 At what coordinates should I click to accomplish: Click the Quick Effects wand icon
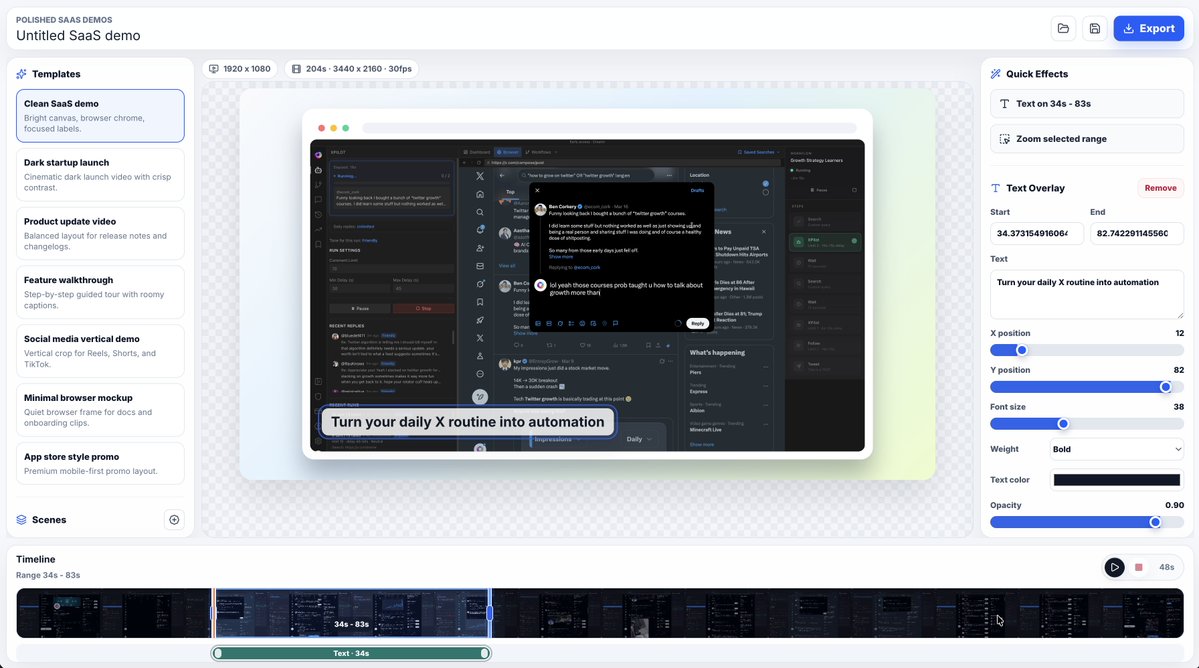click(996, 74)
